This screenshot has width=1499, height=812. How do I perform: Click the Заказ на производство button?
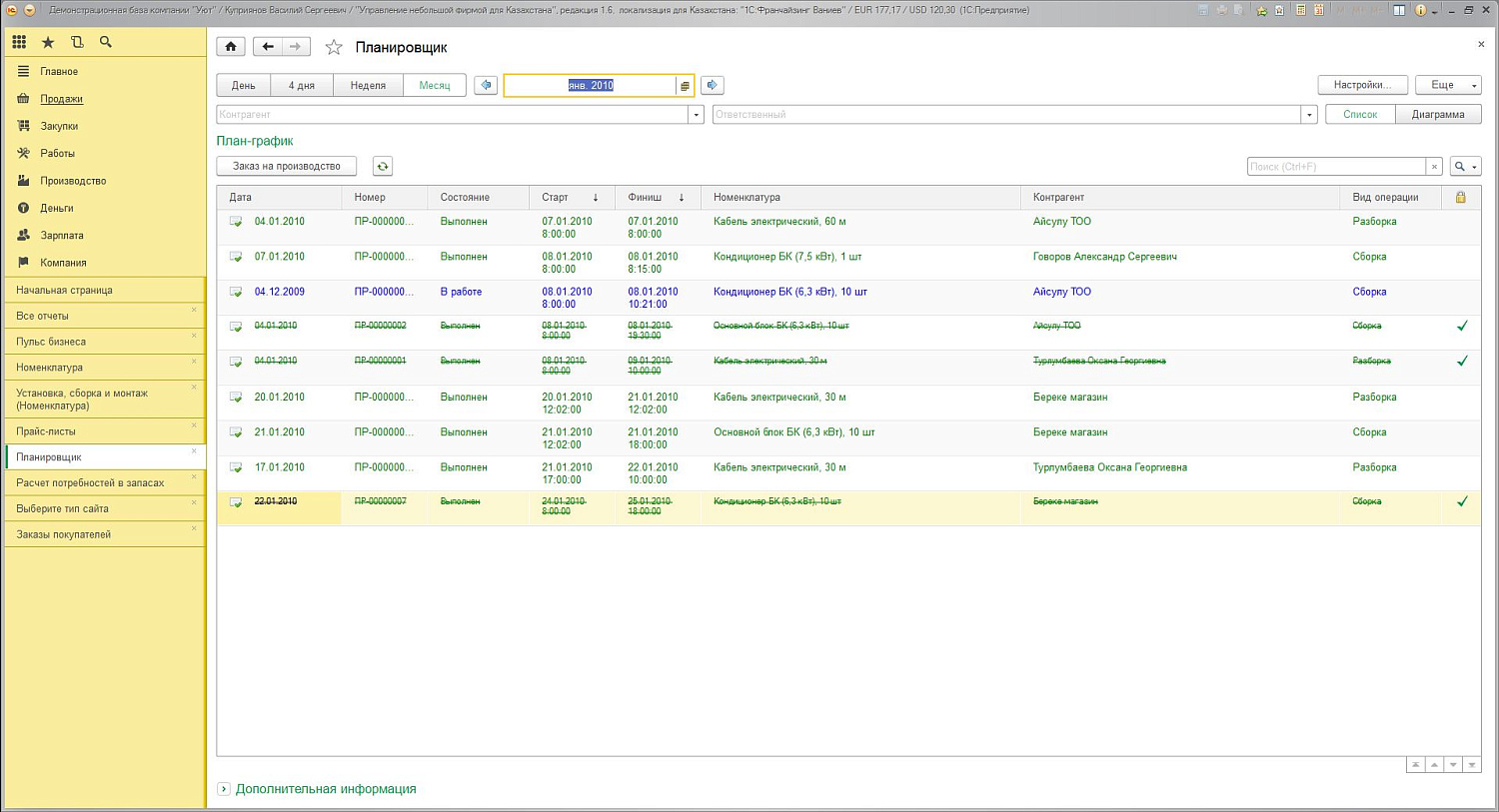tap(286, 167)
